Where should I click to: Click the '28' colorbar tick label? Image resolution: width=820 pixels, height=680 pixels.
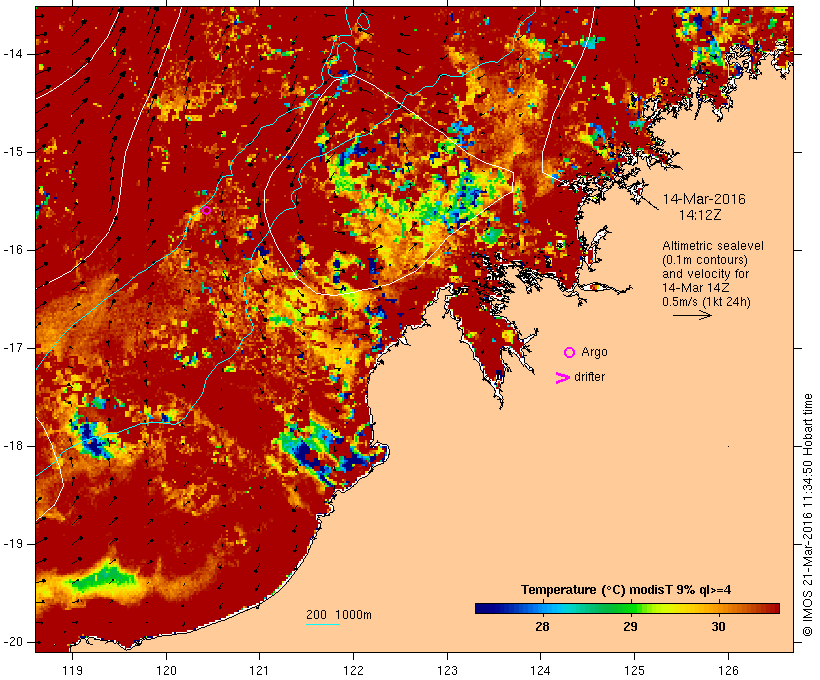point(542,626)
